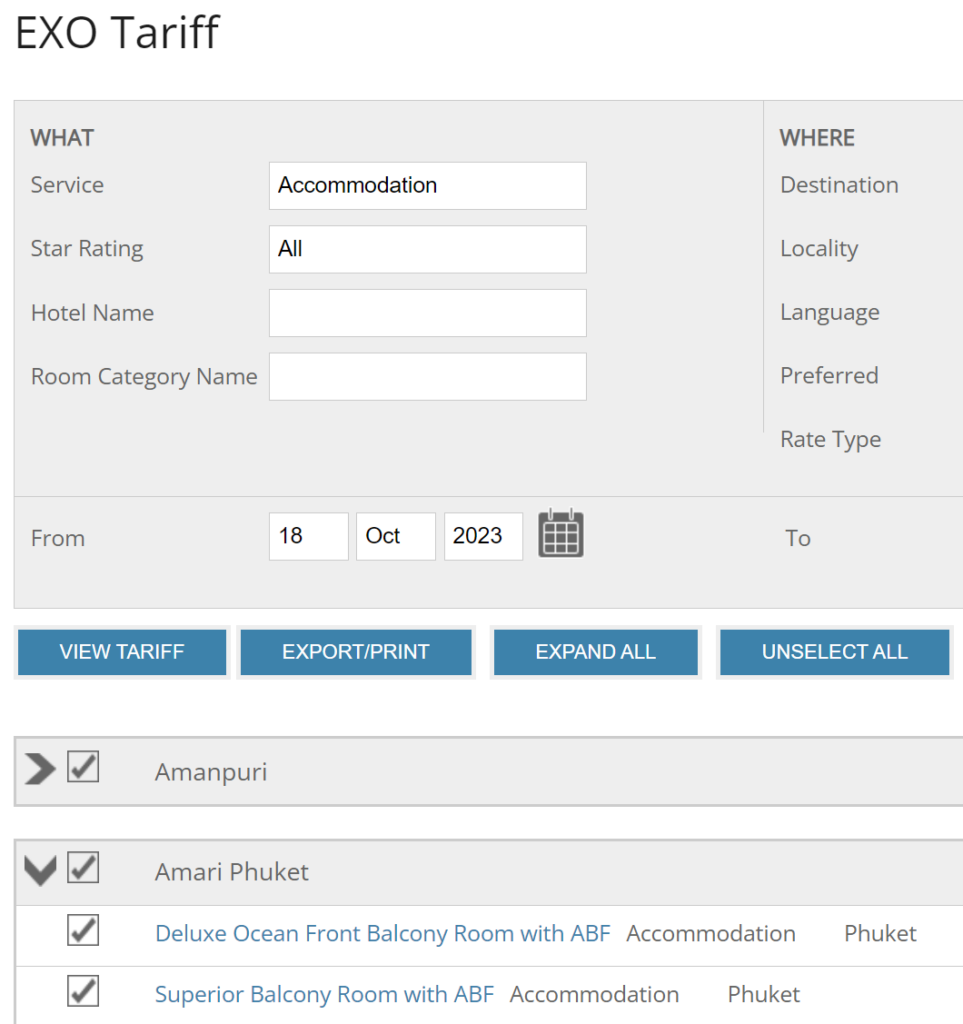The height and width of the screenshot is (1024, 963).
Task: Open Deluxe Ocean Front Balcony Room link
Action: 382,934
